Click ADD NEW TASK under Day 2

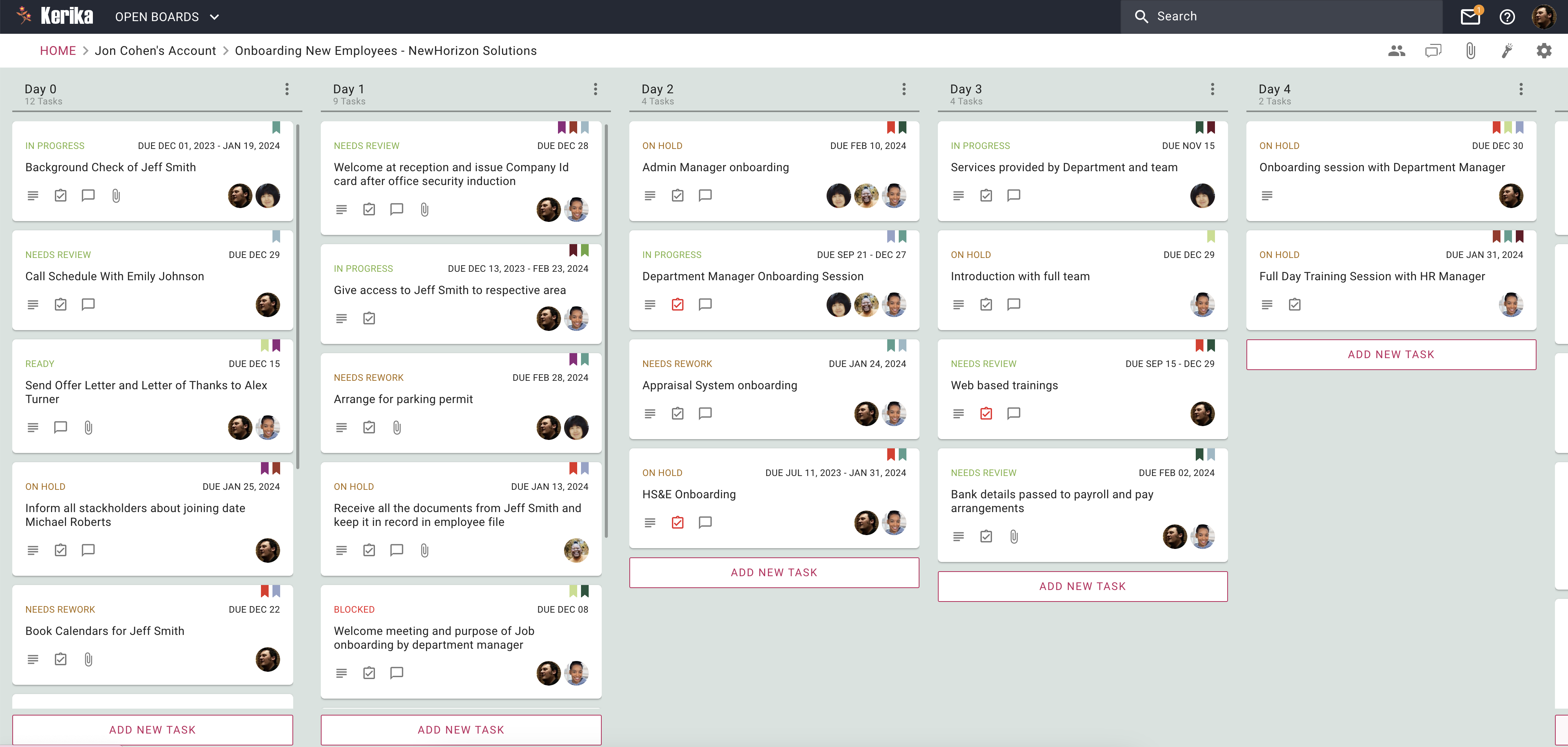click(774, 572)
